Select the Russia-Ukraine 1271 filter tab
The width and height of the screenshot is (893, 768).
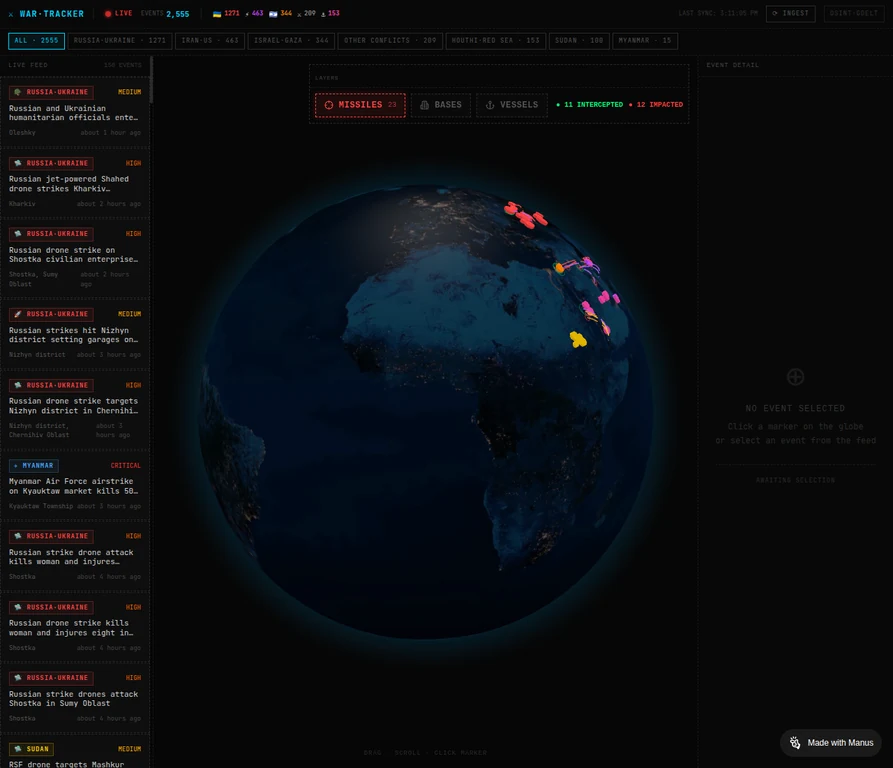coord(120,40)
